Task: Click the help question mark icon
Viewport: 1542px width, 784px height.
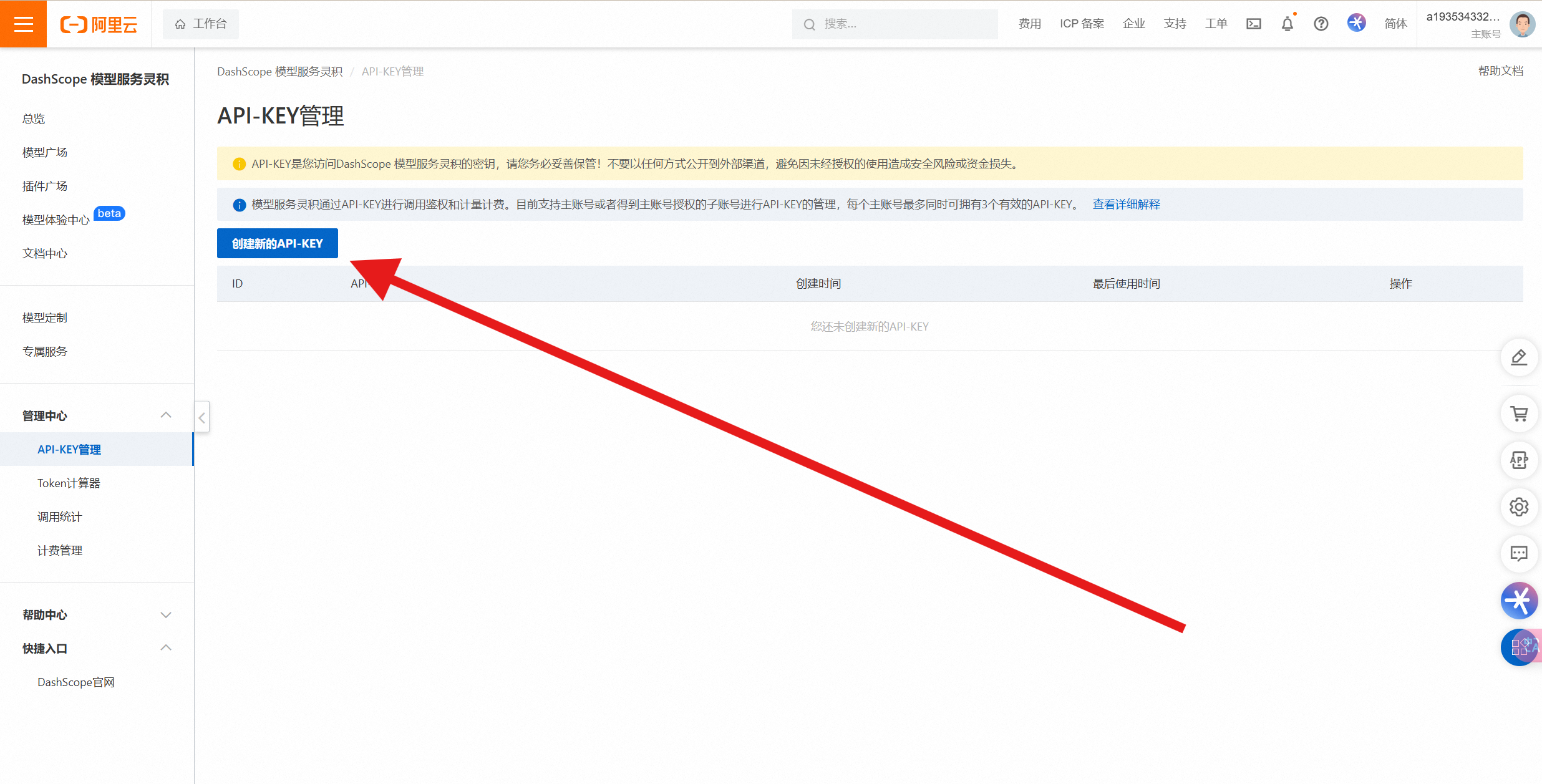Action: (1321, 24)
